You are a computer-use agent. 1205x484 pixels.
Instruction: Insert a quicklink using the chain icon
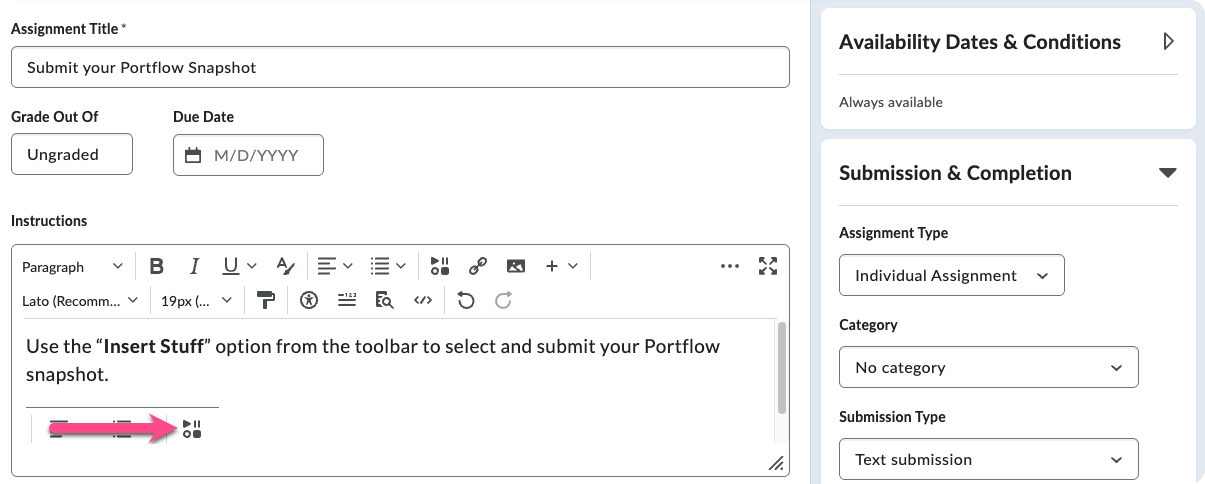[x=478, y=266]
